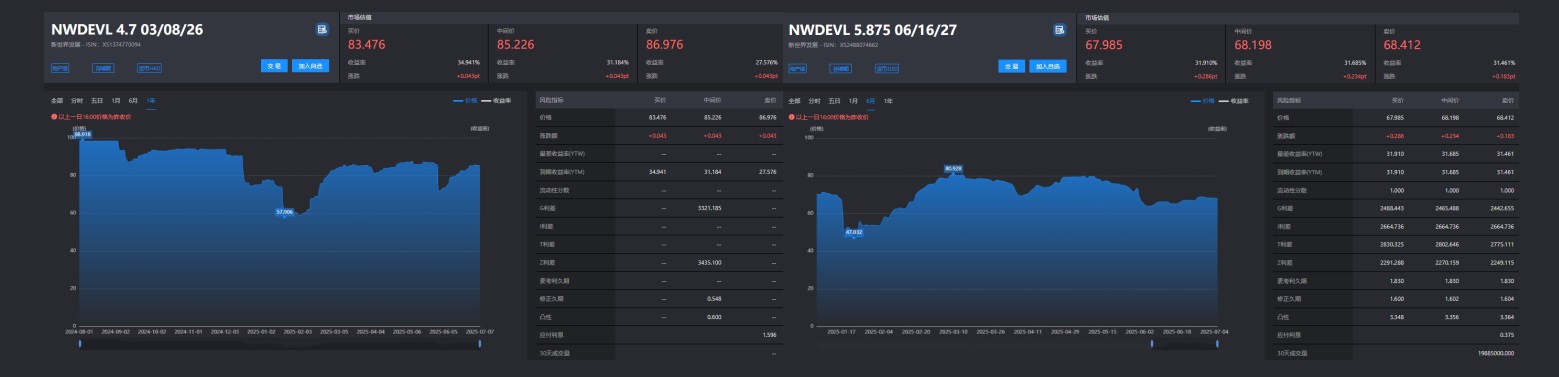The image size is (1559, 377).
Task: Click red warning icon above the 5.875 bond chart
Action: coord(791,117)
